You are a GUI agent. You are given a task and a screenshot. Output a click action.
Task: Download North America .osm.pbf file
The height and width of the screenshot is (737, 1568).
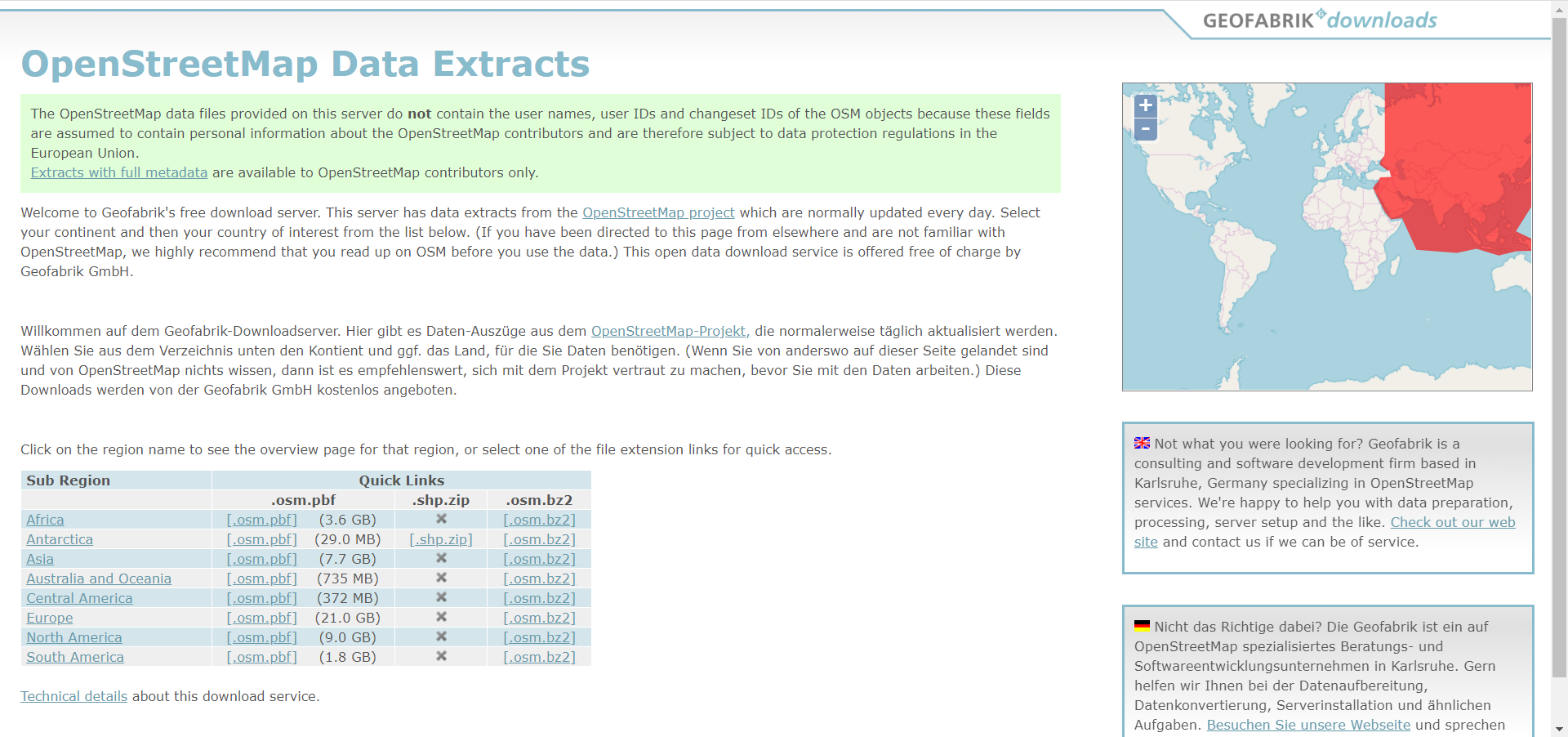coord(262,637)
